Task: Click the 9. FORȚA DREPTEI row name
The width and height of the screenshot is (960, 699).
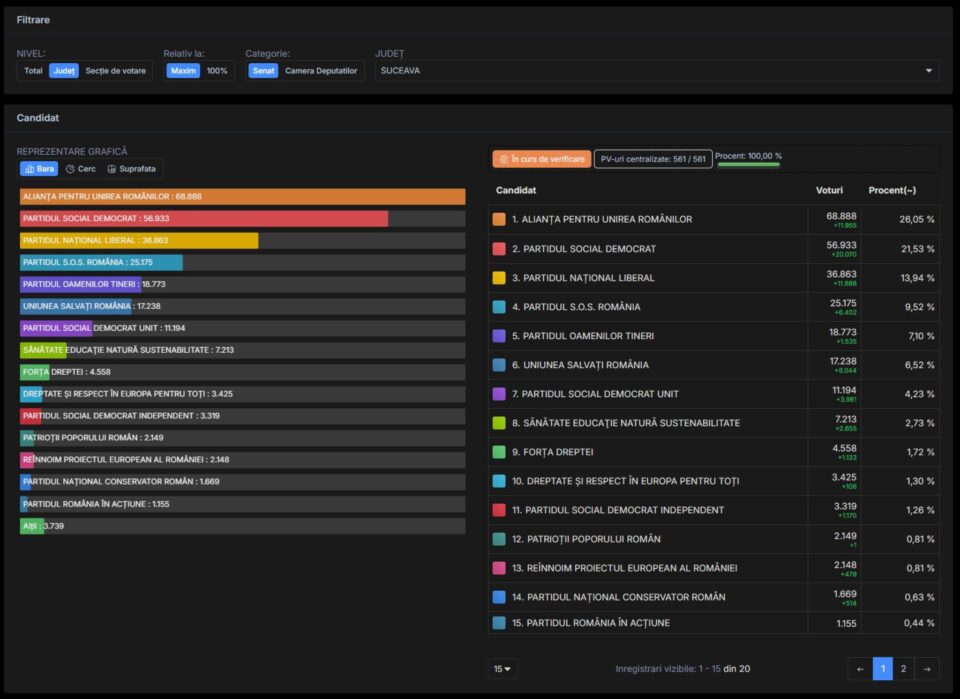Action: click(553, 452)
